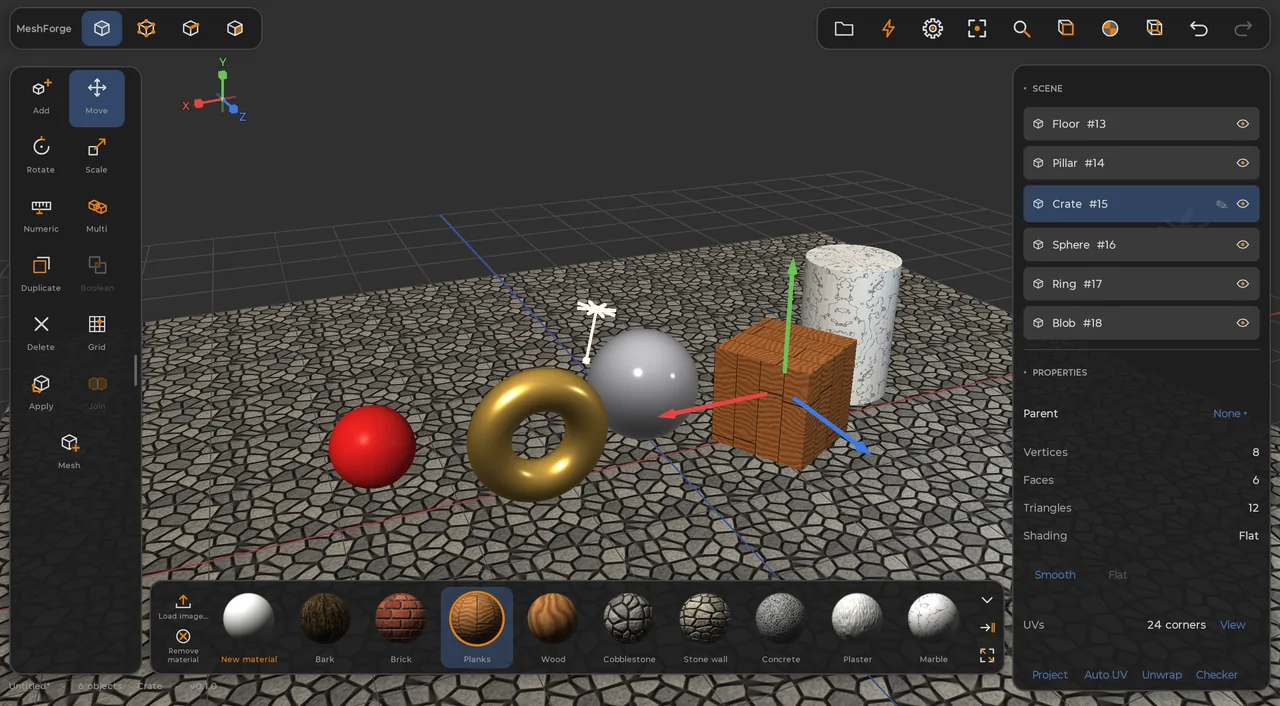Apply the Checker texture
This screenshot has height=706, width=1280.
click(x=1217, y=675)
